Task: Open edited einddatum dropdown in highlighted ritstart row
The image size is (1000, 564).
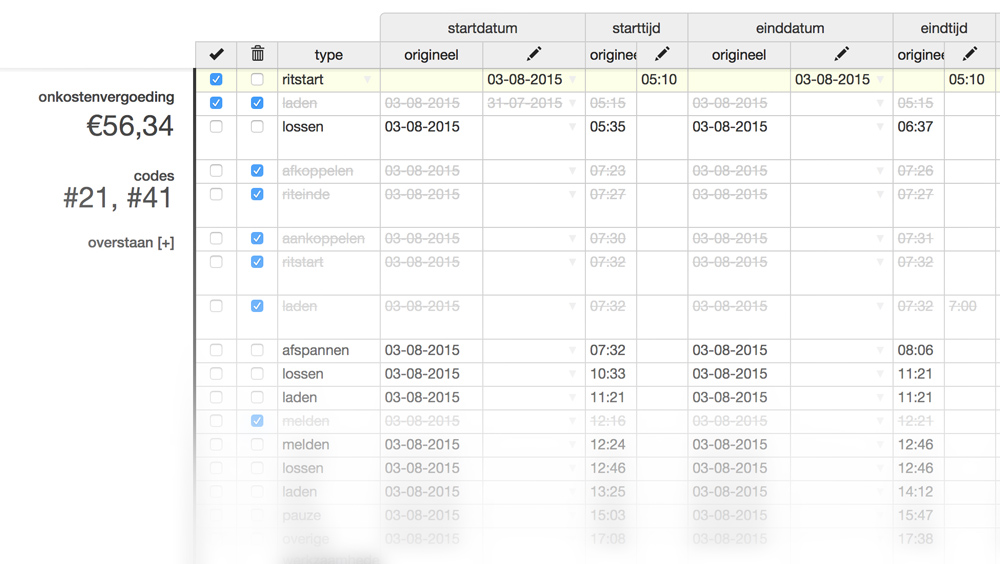Action: click(880, 80)
